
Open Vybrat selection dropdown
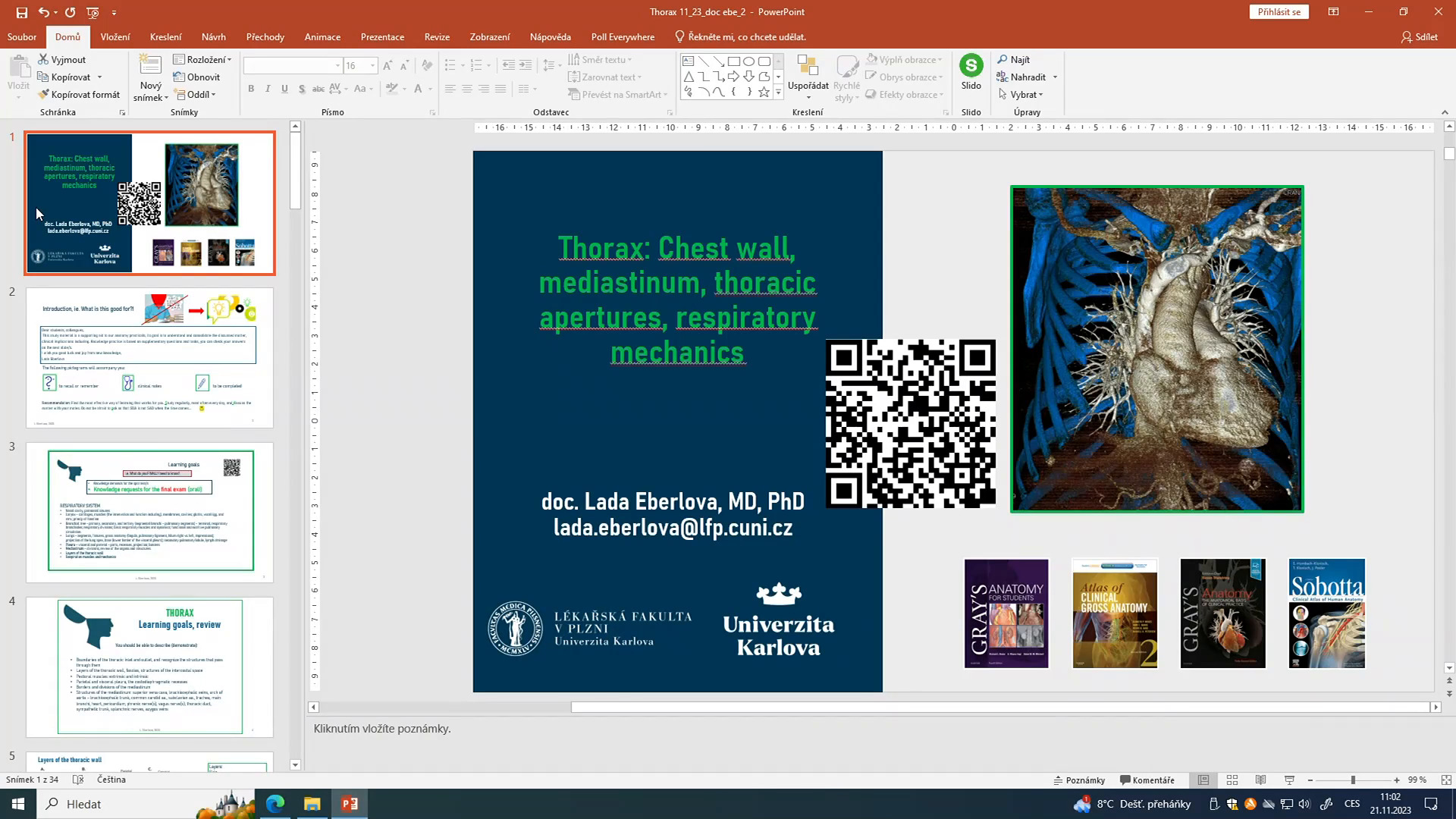pos(1021,95)
